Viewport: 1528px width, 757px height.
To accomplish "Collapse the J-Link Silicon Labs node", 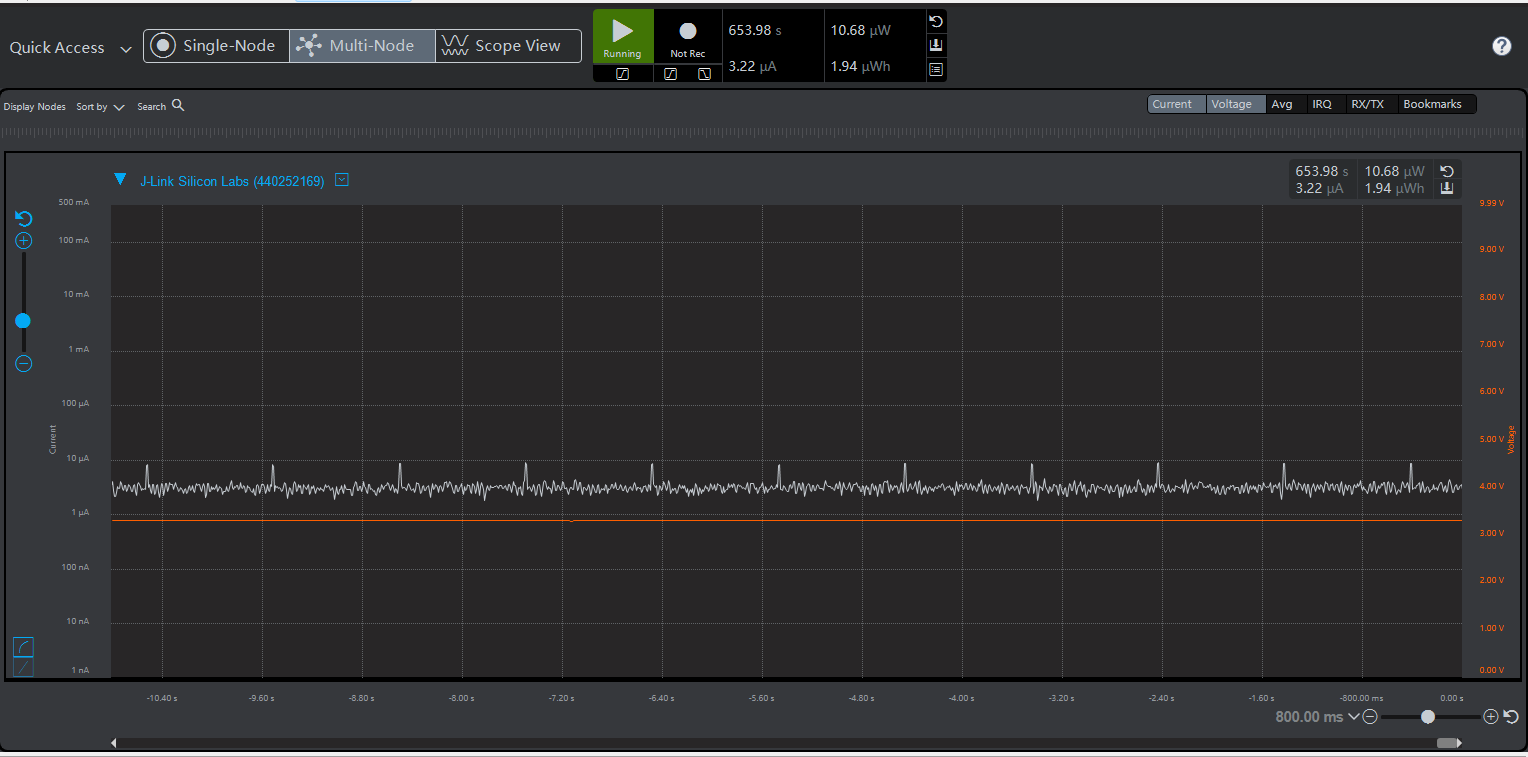I will pos(120,180).
